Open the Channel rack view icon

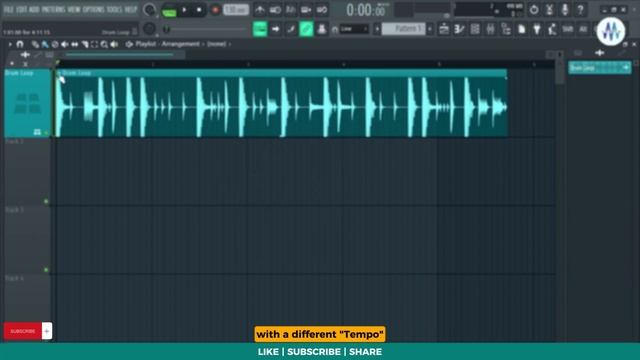point(475,29)
